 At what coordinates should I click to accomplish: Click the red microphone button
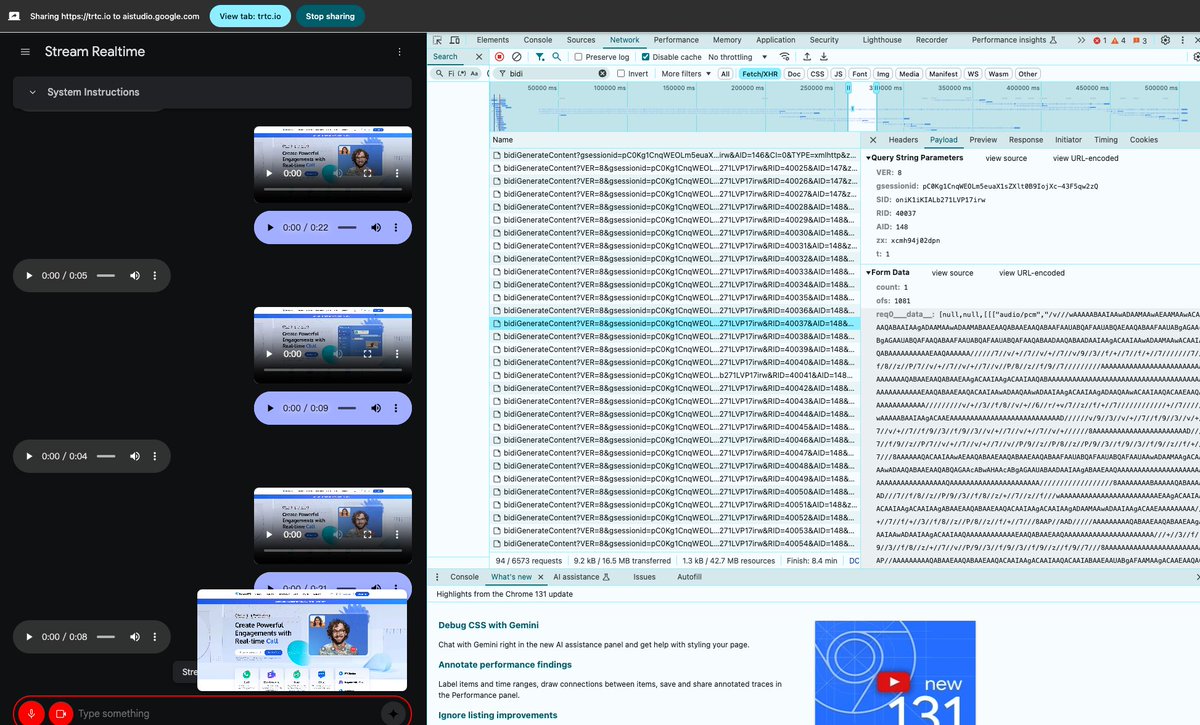pos(32,713)
